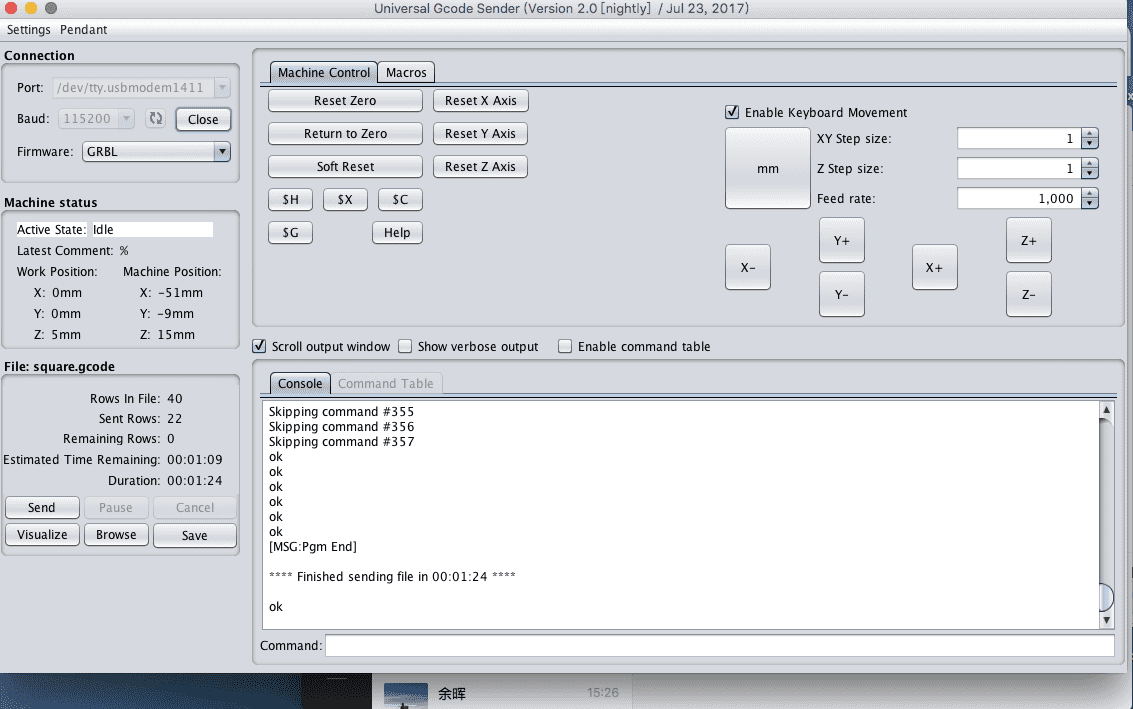The height and width of the screenshot is (709, 1133).
Task: Toggle the mm units button
Action: (767, 168)
